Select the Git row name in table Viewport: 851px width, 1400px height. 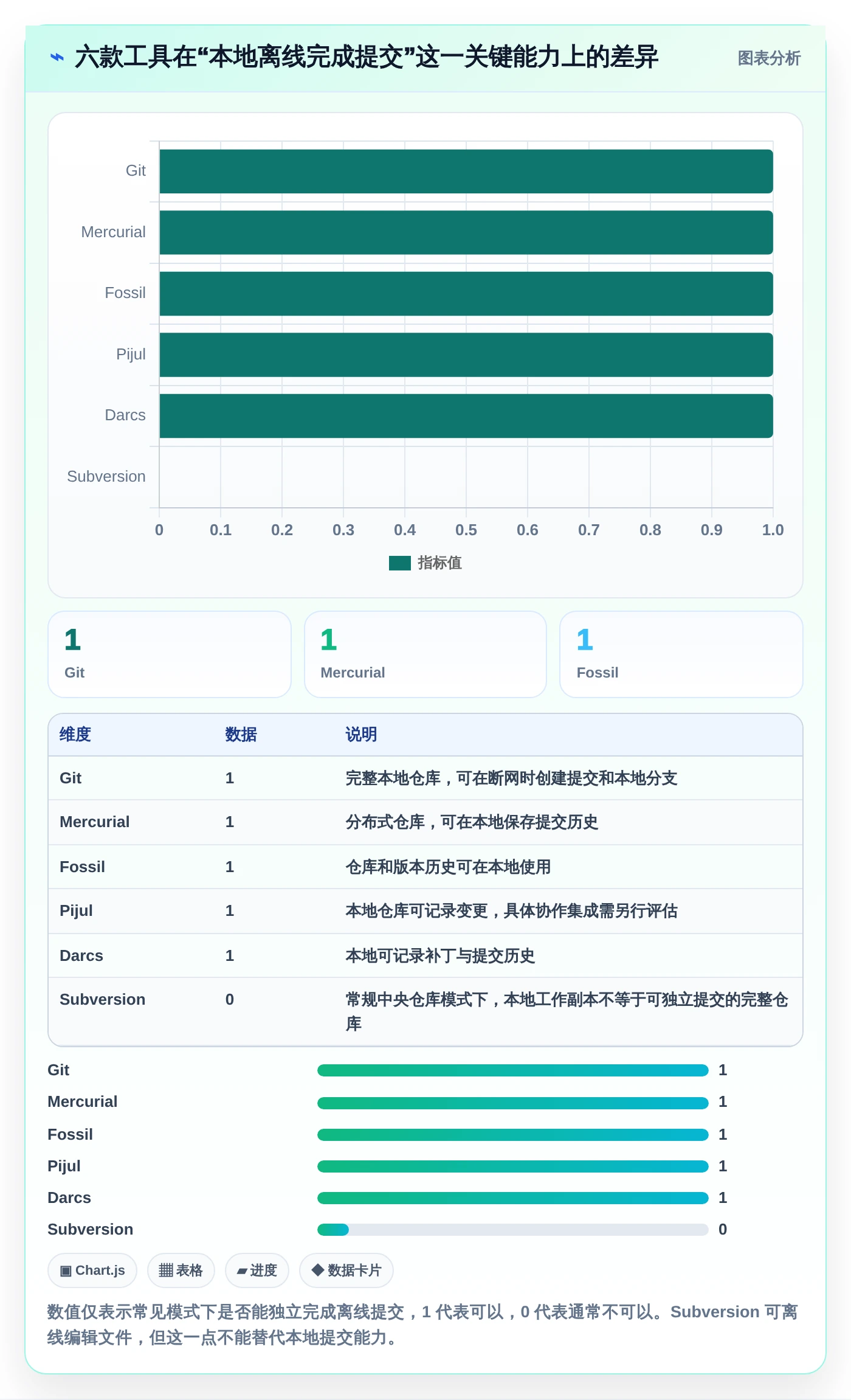pos(71,778)
